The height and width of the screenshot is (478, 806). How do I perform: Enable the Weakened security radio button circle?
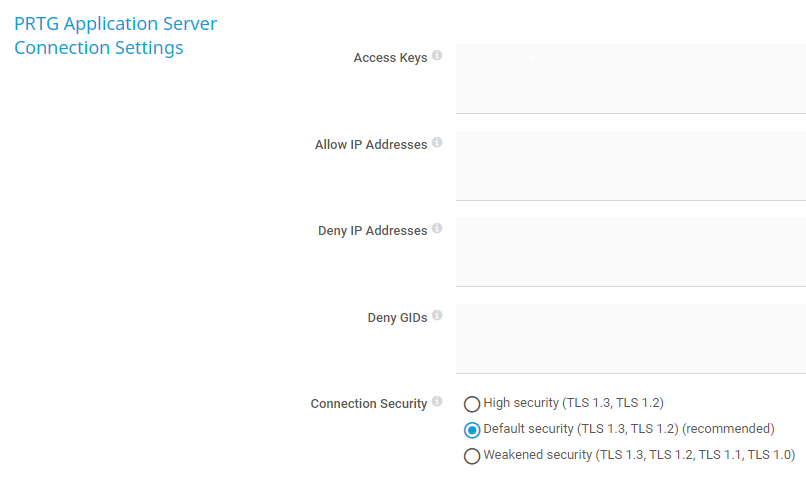[x=472, y=456]
